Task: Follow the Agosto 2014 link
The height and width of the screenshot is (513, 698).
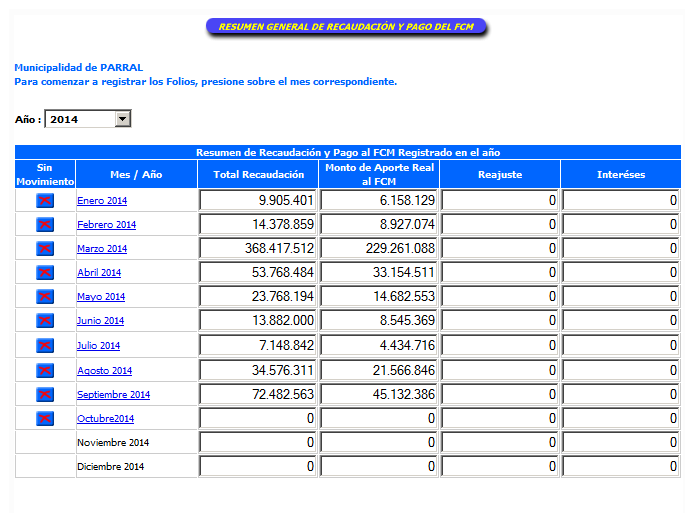Action: [x=105, y=371]
